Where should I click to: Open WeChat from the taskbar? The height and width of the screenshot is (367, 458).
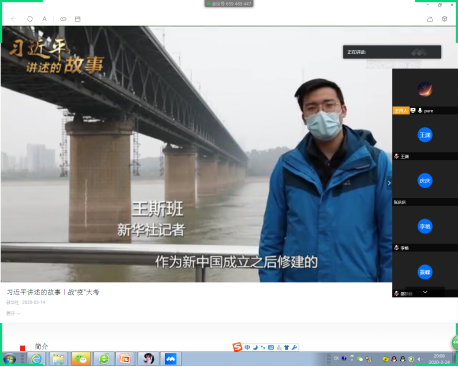[81, 359]
